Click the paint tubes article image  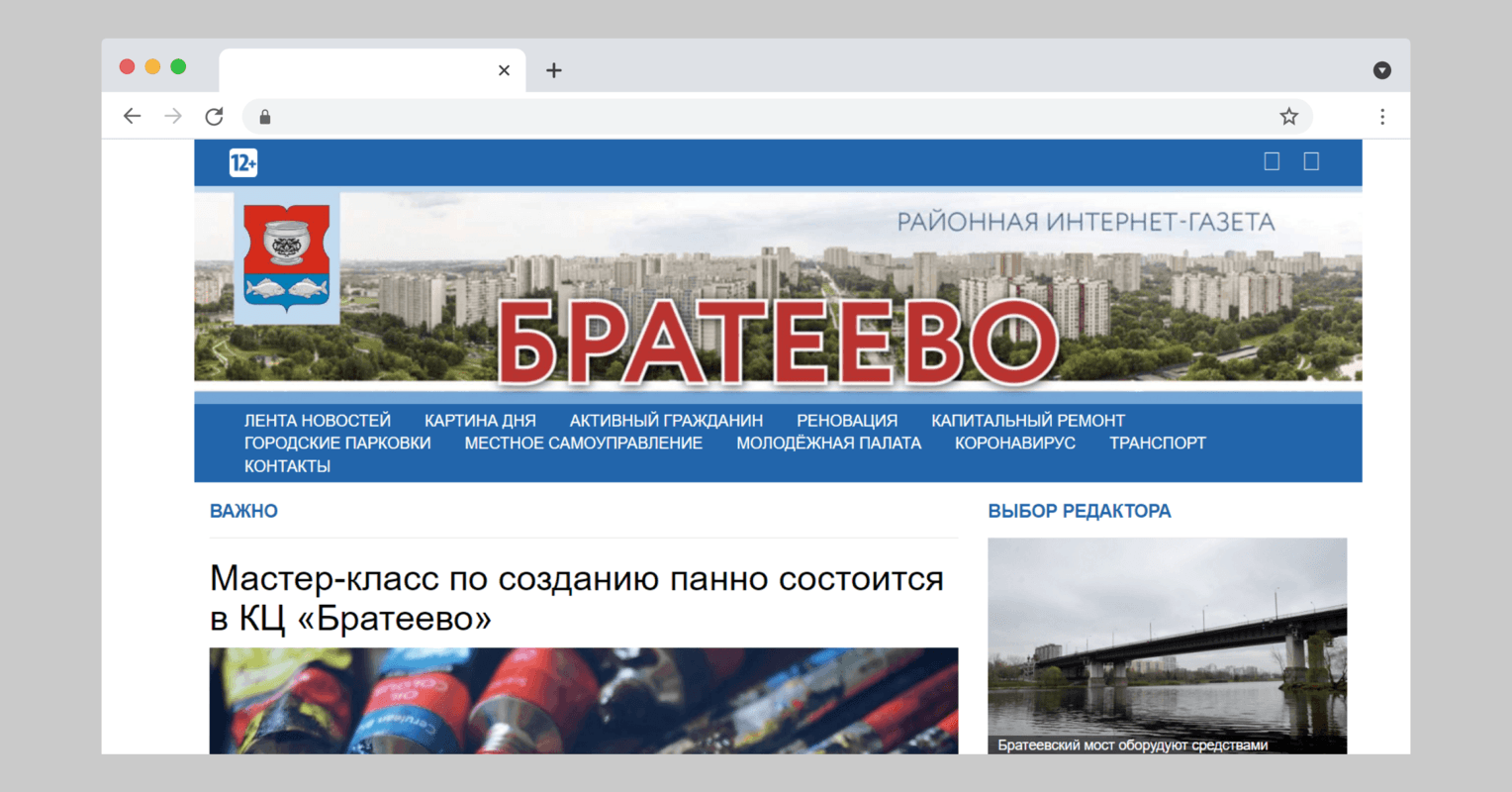584,701
